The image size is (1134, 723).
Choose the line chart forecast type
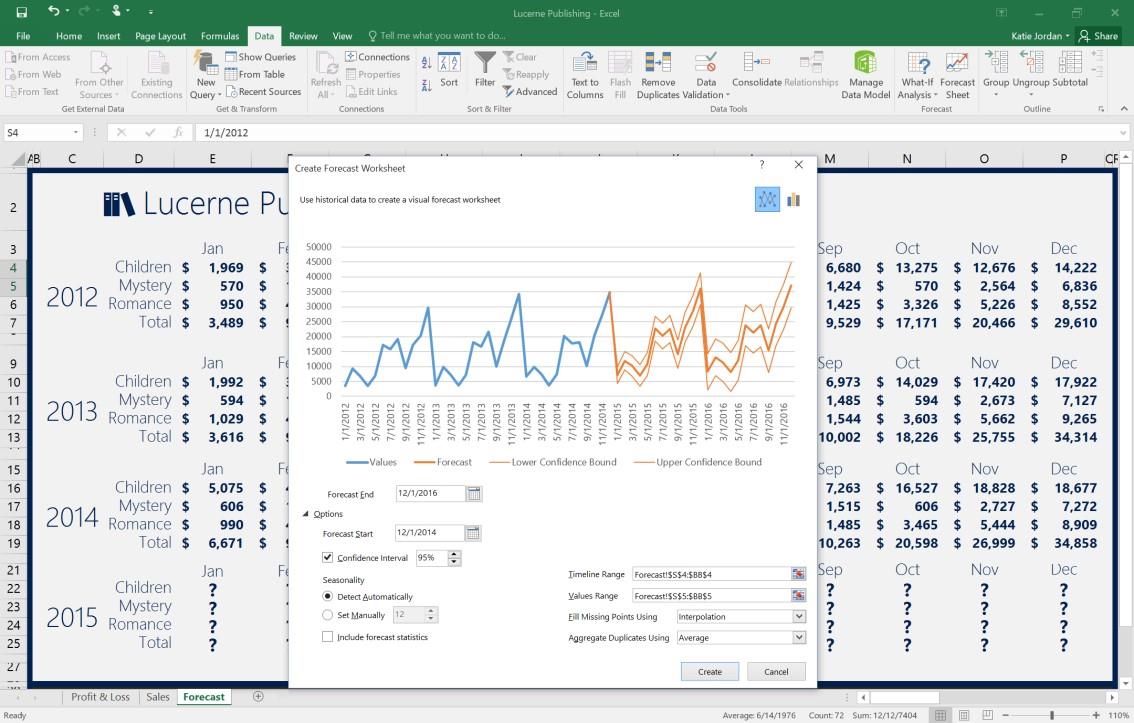[x=767, y=200]
